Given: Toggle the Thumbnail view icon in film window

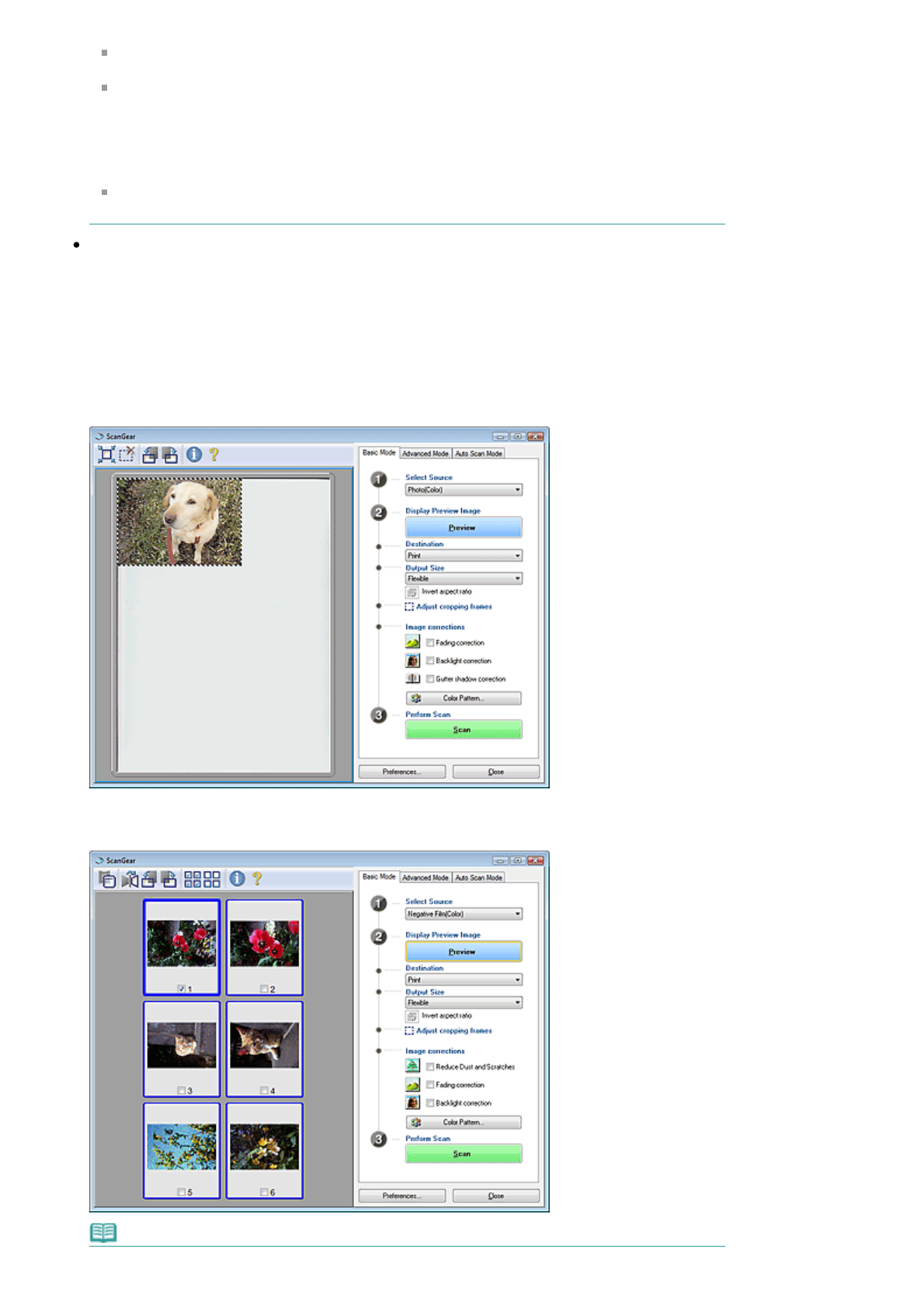Looking at the screenshot, I should point(107,879).
